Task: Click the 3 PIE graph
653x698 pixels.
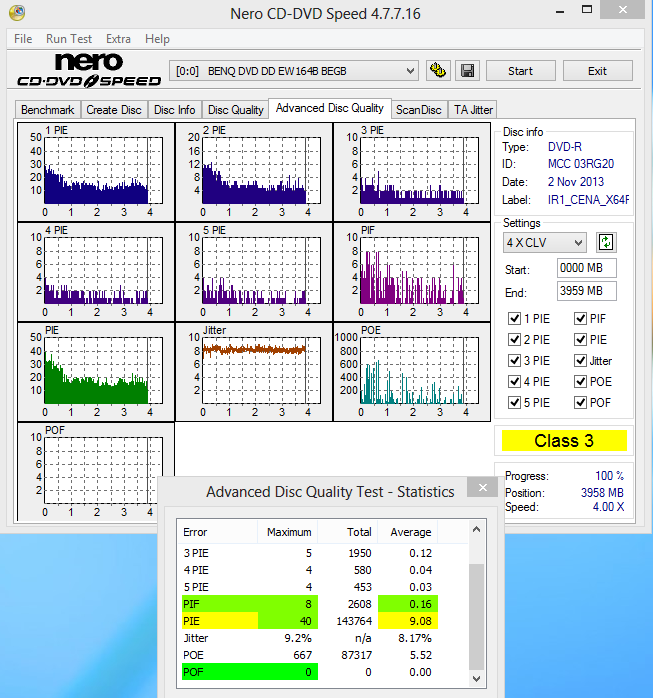Action: tap(412, 172)
